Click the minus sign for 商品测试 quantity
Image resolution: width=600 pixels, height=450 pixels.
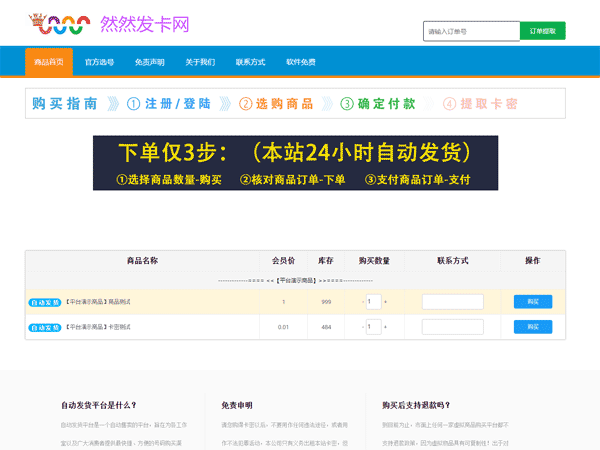point(362,301)
